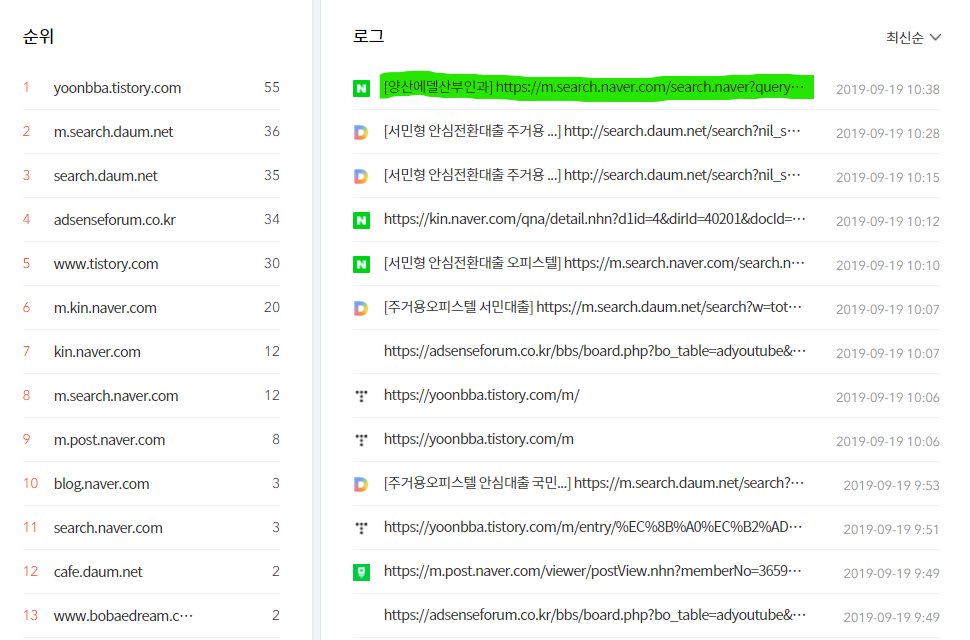Viewport: 970px width, 640px height.
Task: Click Naver Post icon beside m.post.naver.com entry
Action: click(x=361, y=572)
